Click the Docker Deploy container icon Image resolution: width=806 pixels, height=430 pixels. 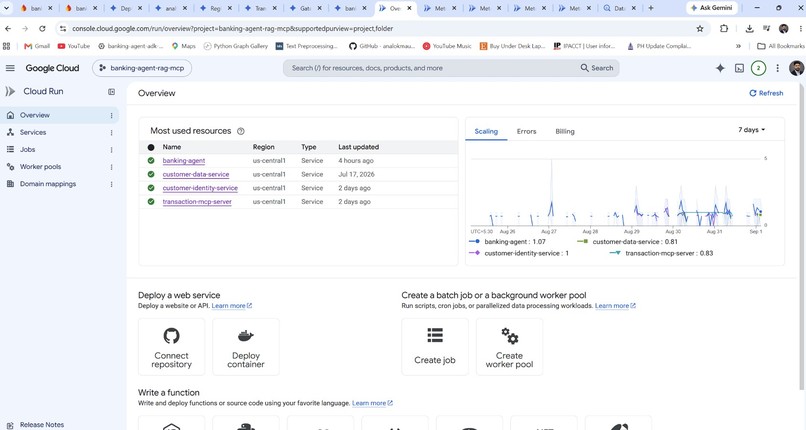(246, 335)
